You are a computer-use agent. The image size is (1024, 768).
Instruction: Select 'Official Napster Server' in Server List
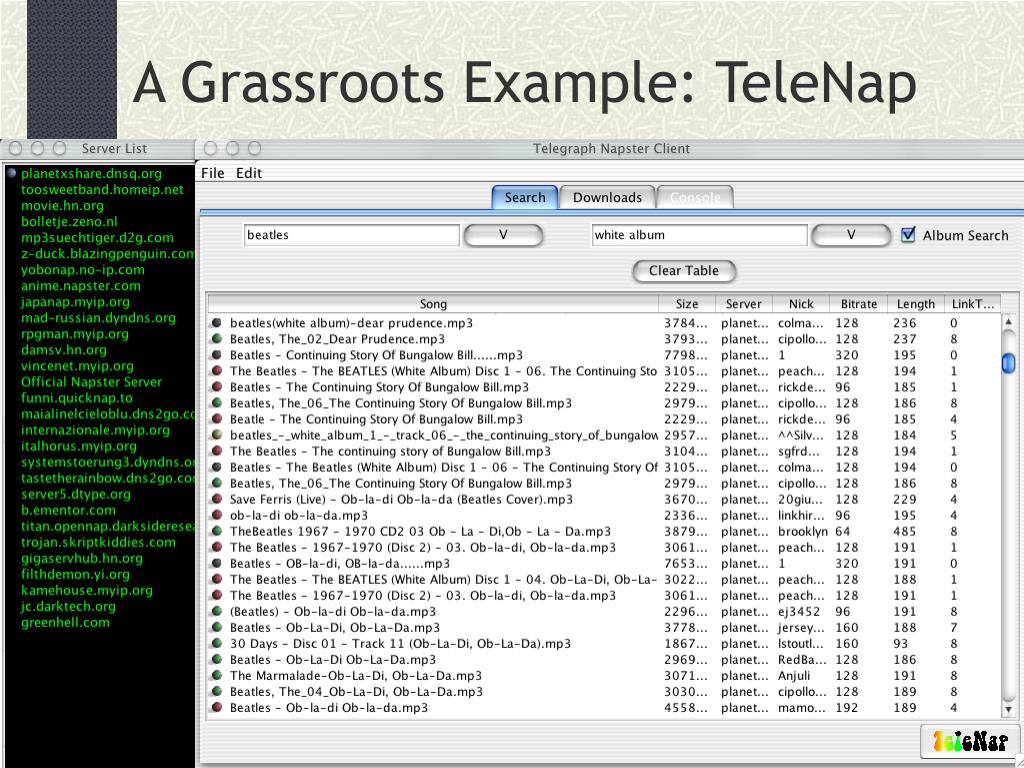[x=91, y=382]
